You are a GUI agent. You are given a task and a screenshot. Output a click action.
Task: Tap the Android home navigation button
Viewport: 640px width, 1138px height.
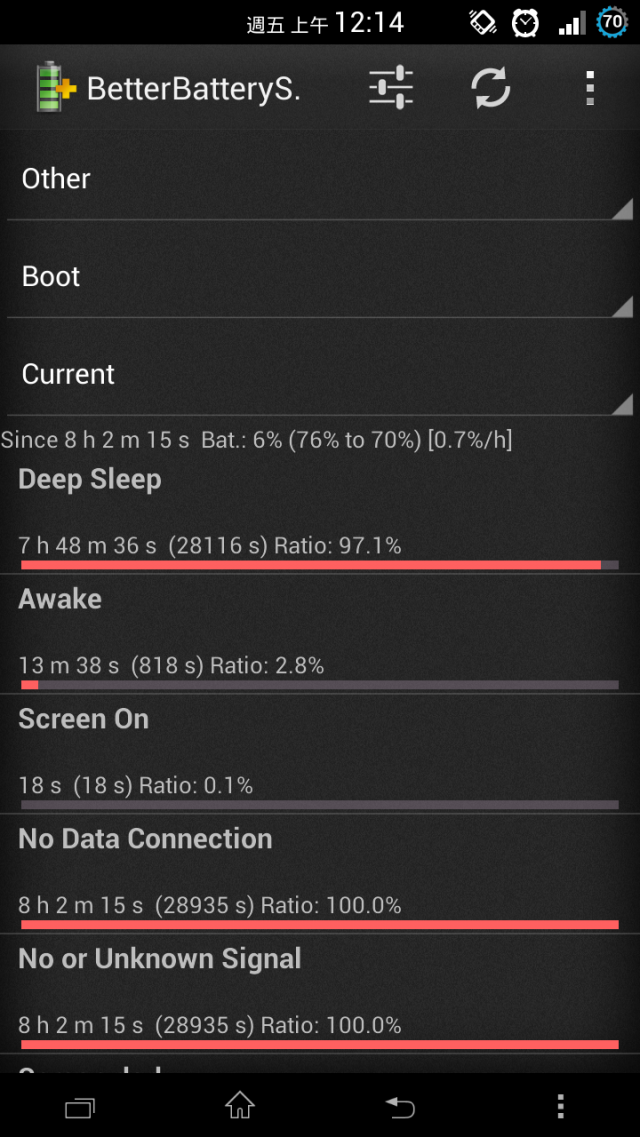[x=239, y=1105]
